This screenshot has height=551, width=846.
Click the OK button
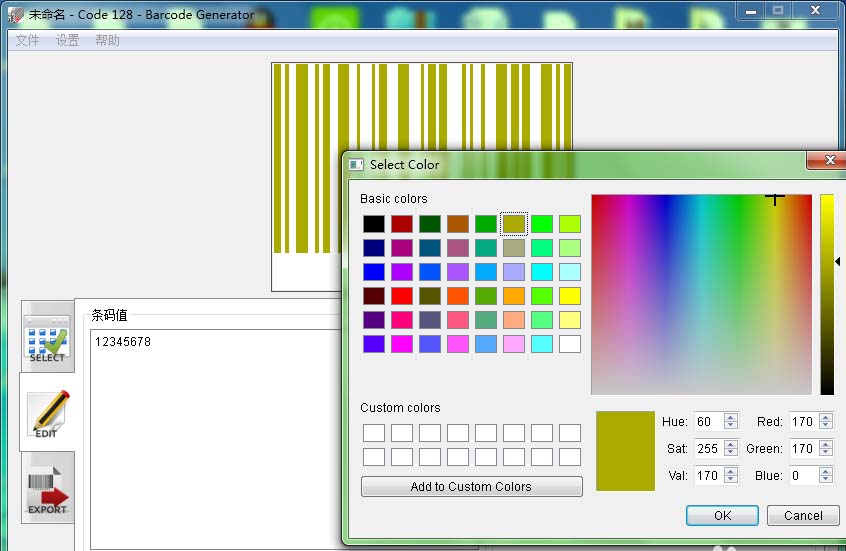pyautogui.click(x=722, y=515)
